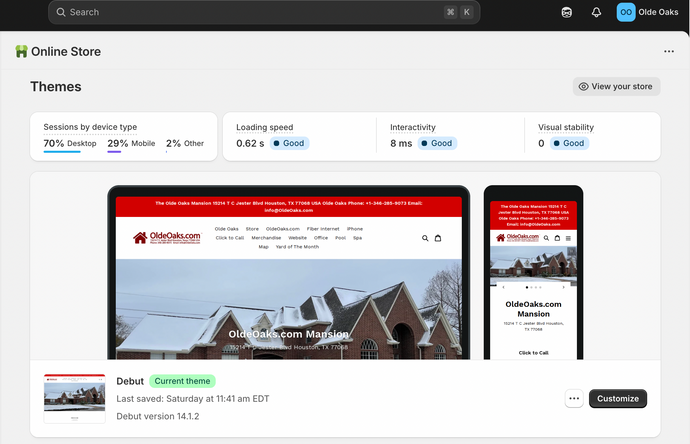
Task: Click OldeOaks.com logo in desktop preview
Action: click(x=167, y=238)
